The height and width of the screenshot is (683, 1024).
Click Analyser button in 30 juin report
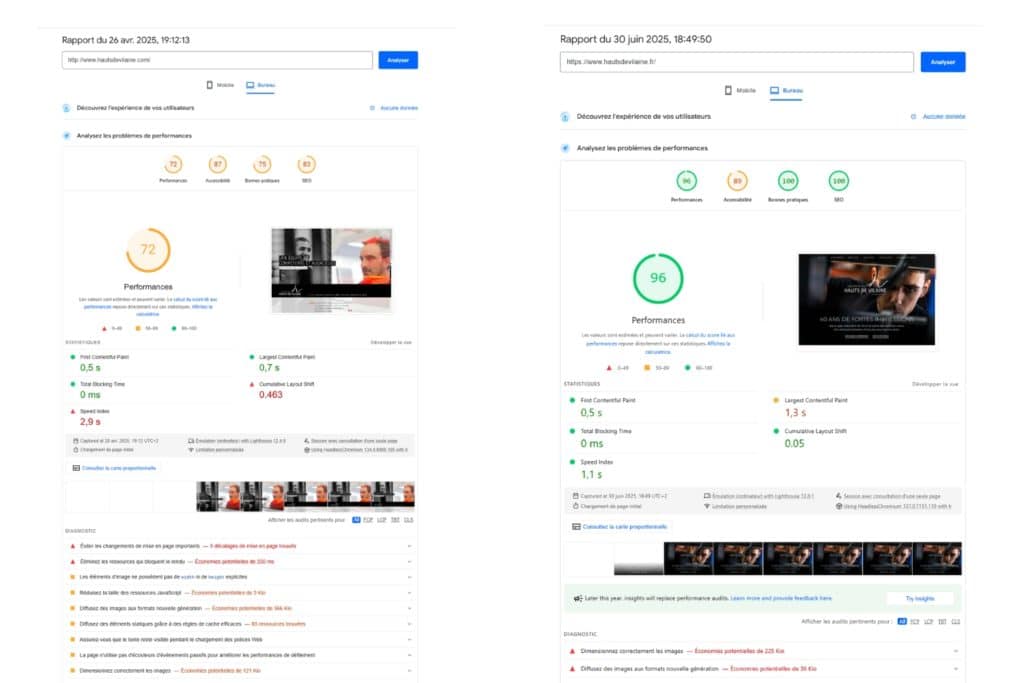942,62
